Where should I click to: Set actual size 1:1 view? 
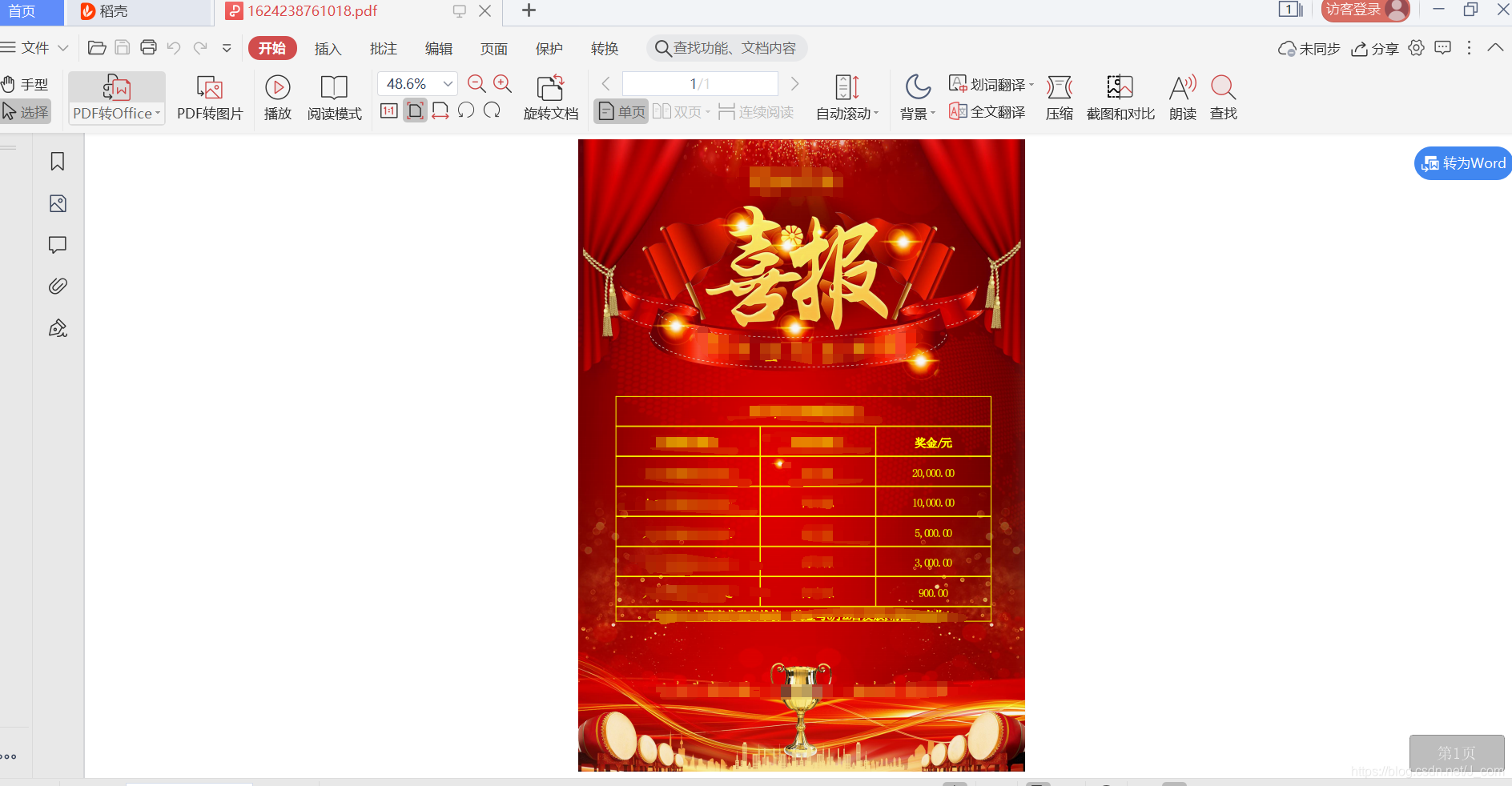click(x=389, y=110)
